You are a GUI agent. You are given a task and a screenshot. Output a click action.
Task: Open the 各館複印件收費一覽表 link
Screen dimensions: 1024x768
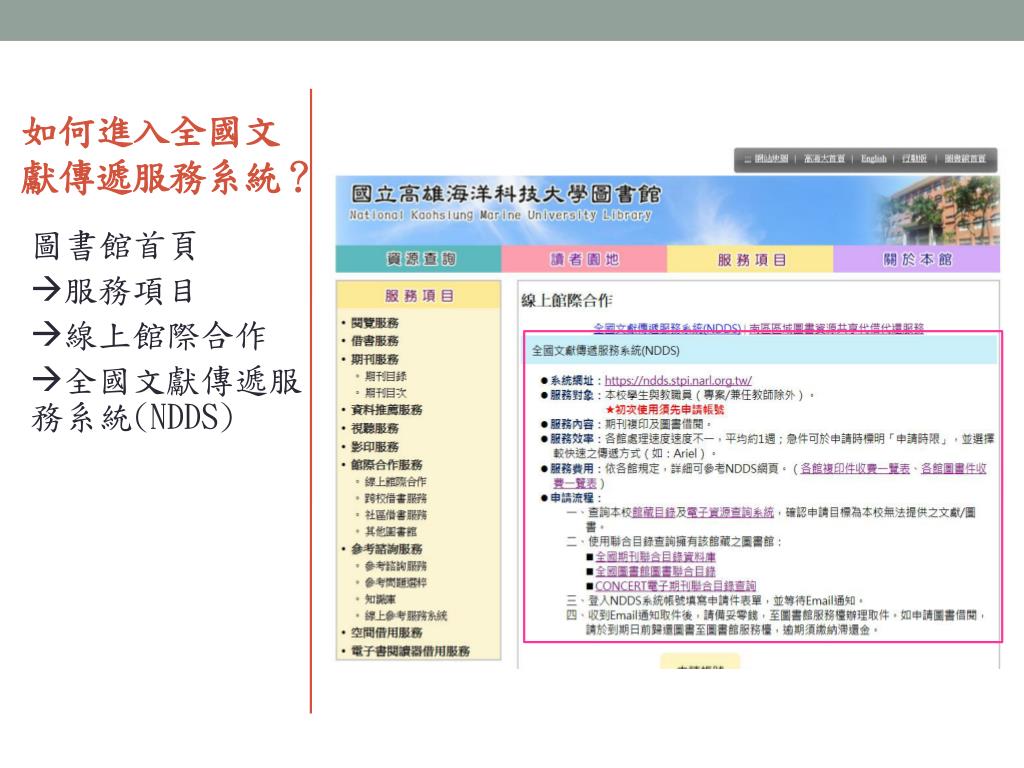pyautogui.click(x=855, y=468)
